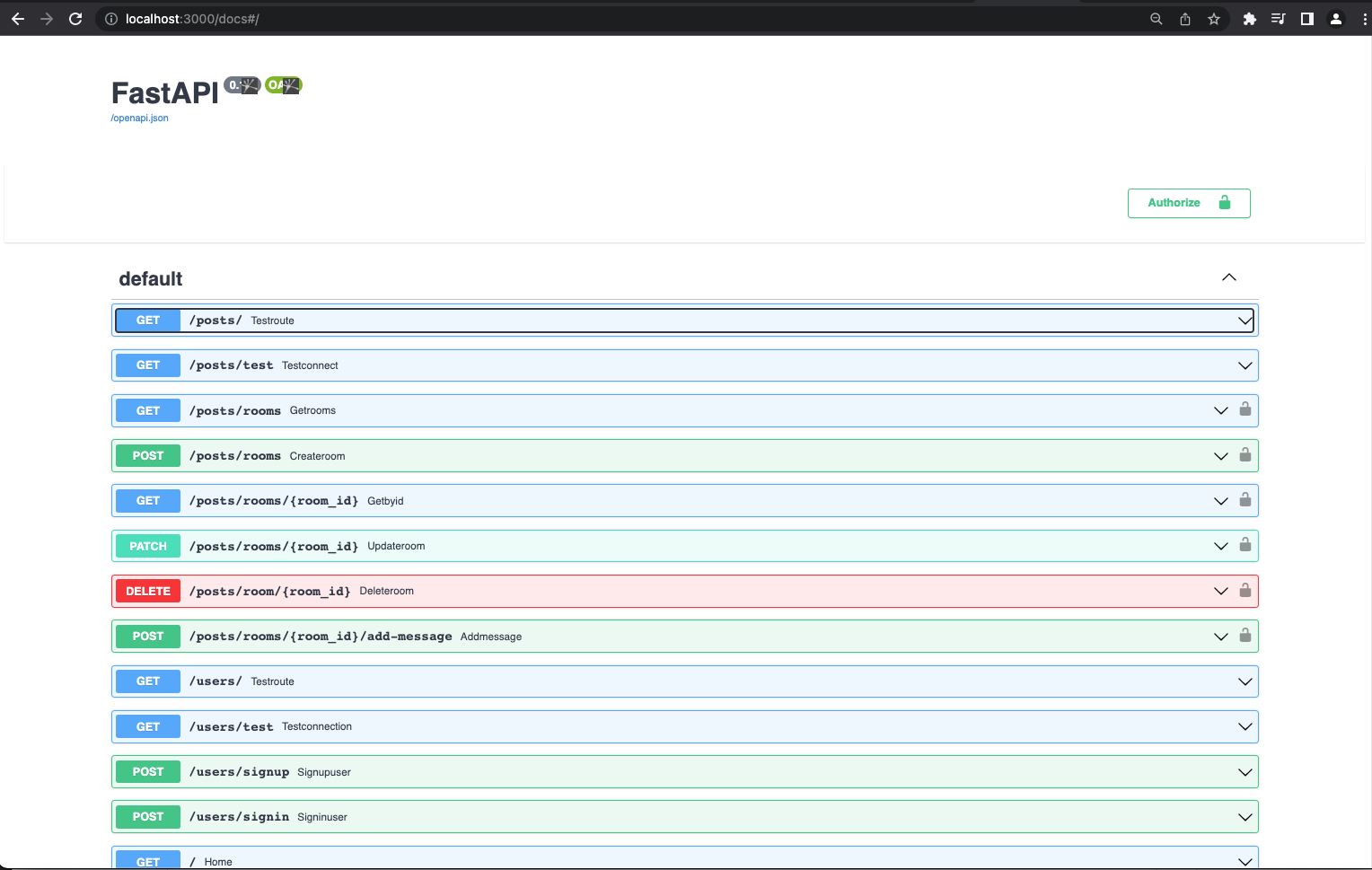
Task: Click the lock icon on POST Createroom endpoint
Action: click(x=1245, y=455)
